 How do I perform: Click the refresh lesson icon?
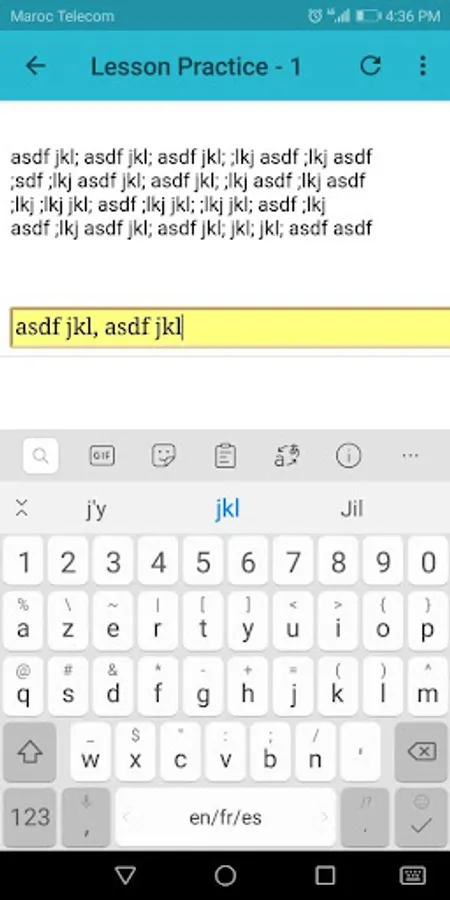tap(370, 66)
